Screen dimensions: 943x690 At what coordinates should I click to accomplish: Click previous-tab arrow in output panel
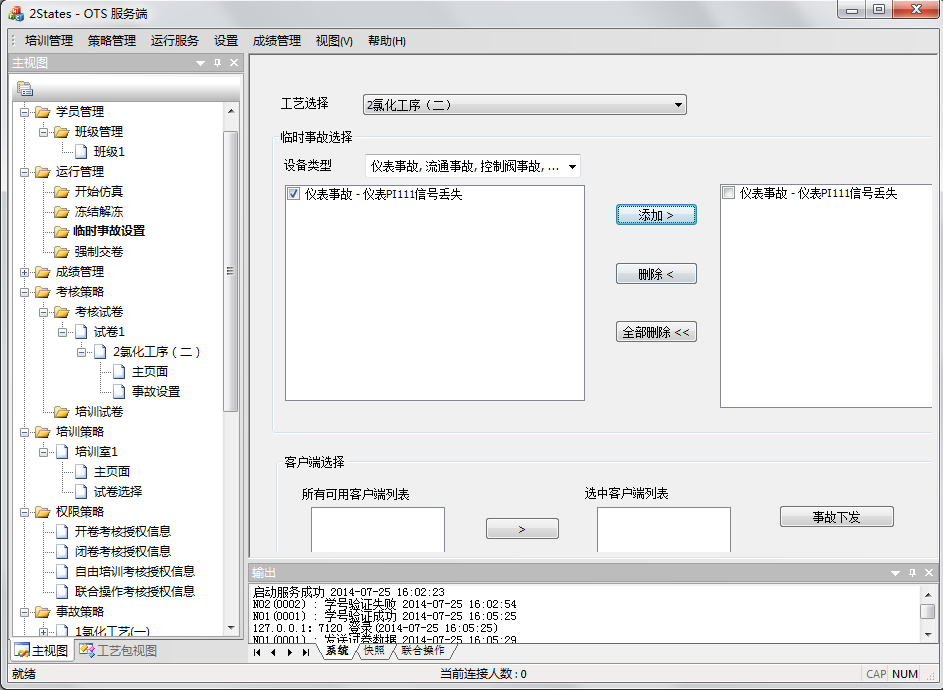pos(274,652)
